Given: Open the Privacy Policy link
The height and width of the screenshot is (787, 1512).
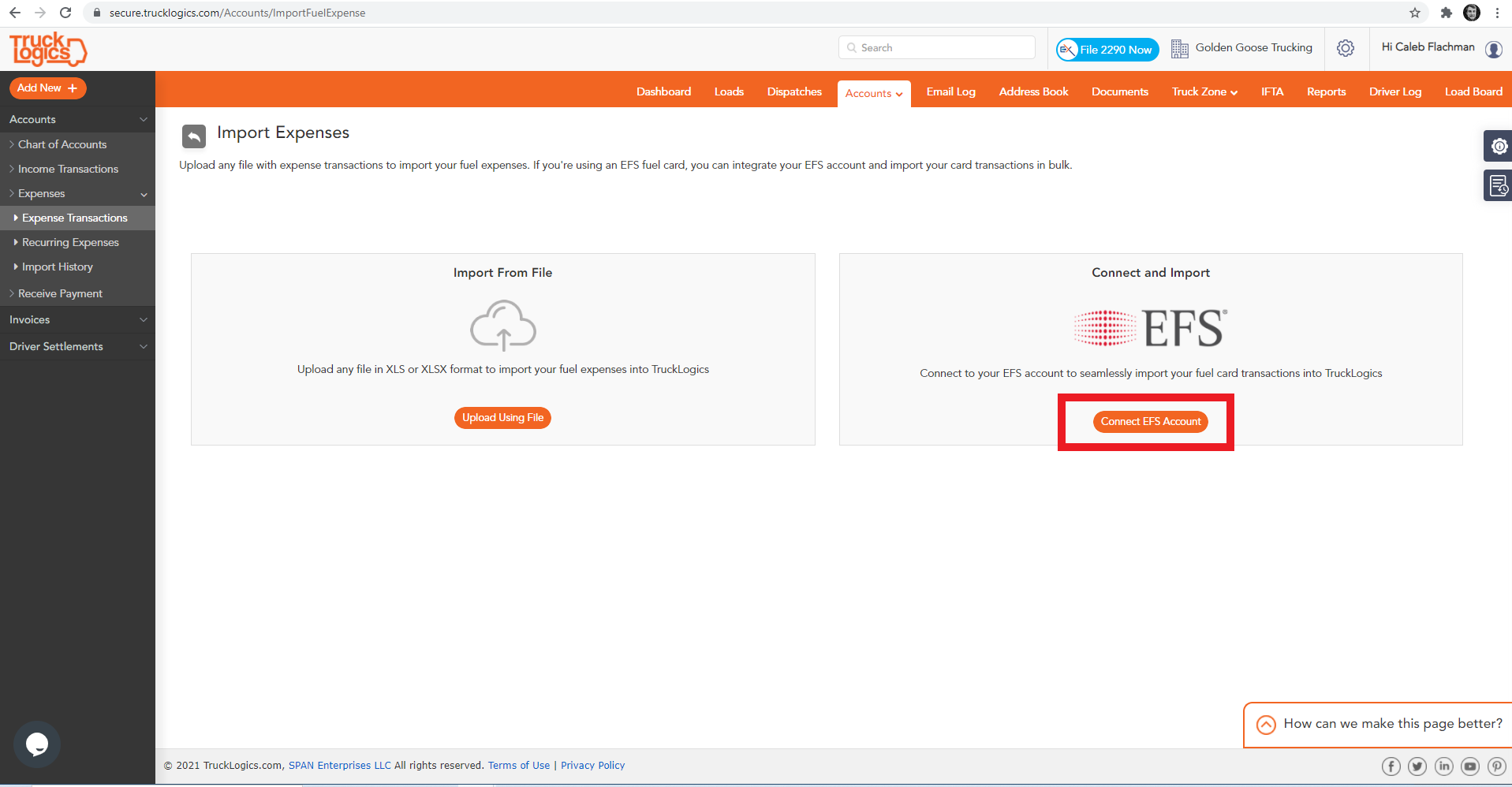Looking at the screenshot, I should pyautogui.click(x=592, y=766).
